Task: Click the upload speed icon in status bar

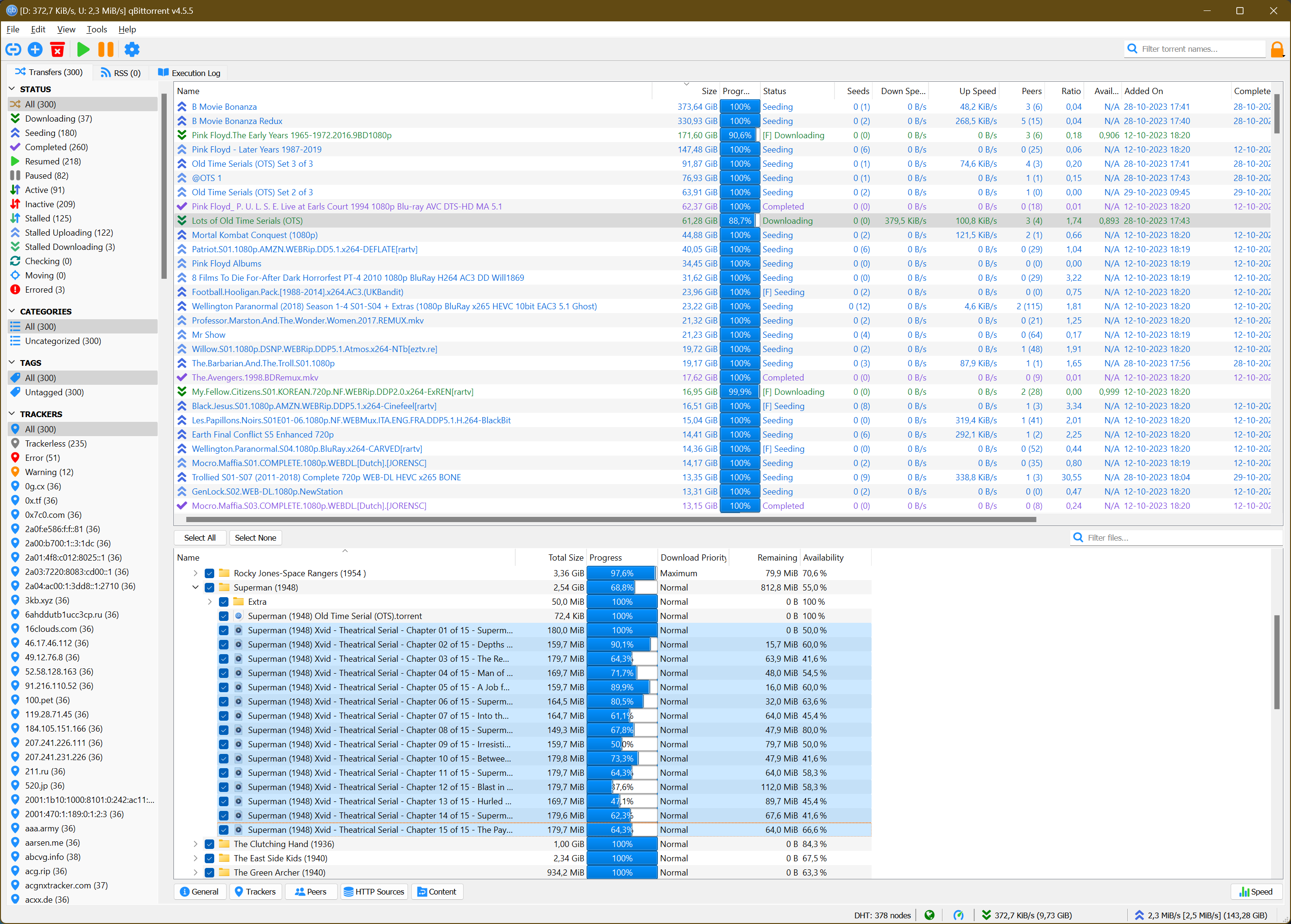Action: click(1139, 915)
